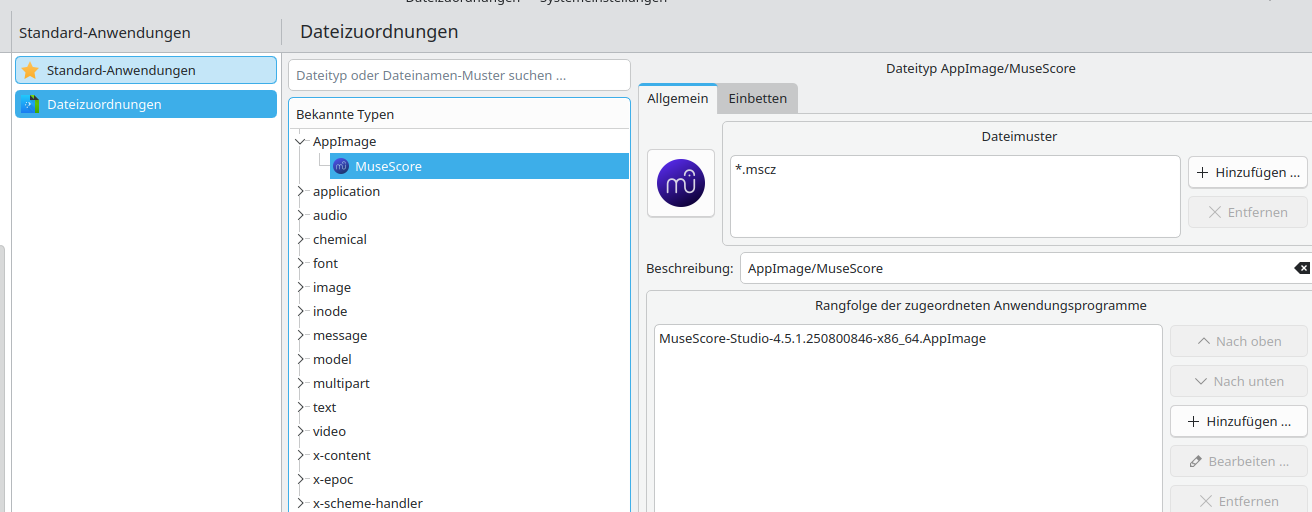Expand the image type group
Viewport: 1312px width, 512px height.
[300, 287]
